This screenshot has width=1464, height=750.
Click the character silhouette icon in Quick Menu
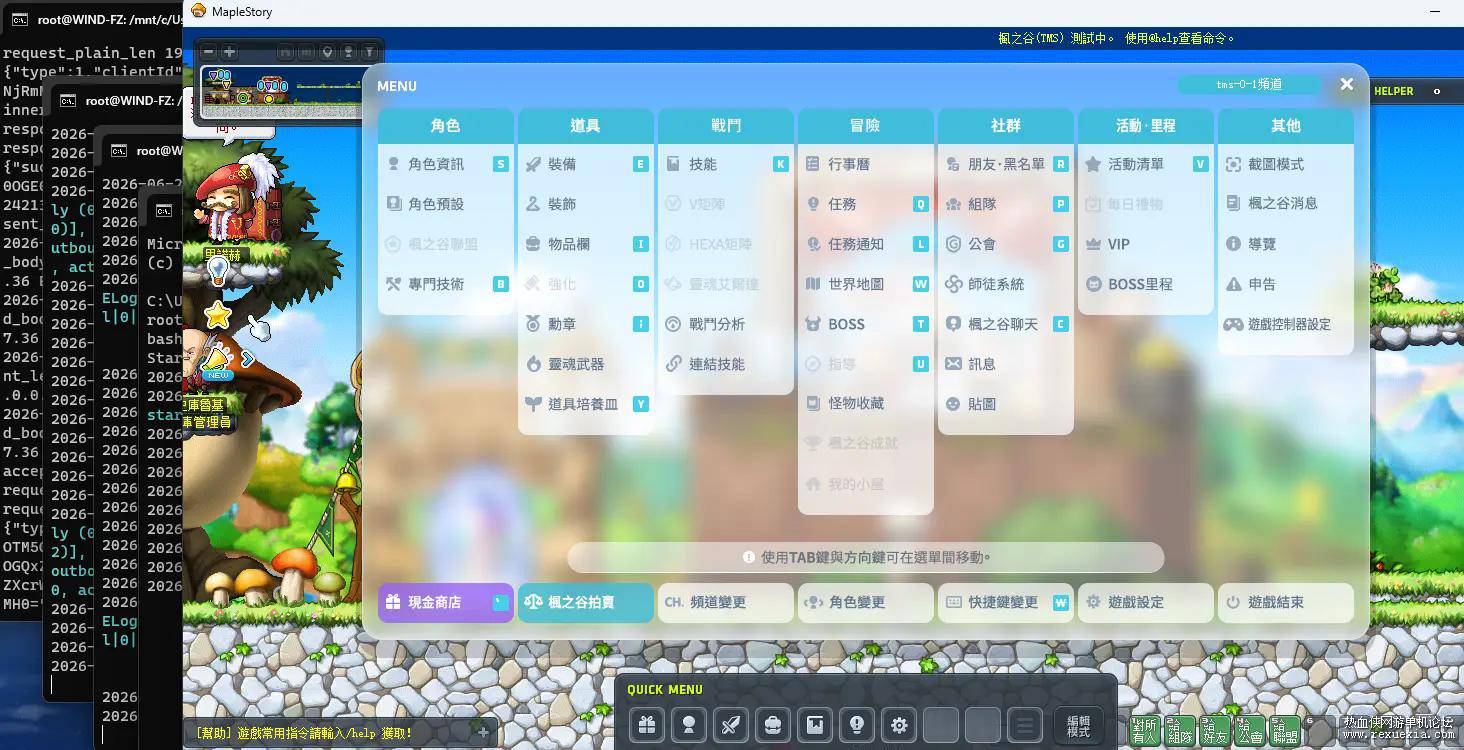689,725
